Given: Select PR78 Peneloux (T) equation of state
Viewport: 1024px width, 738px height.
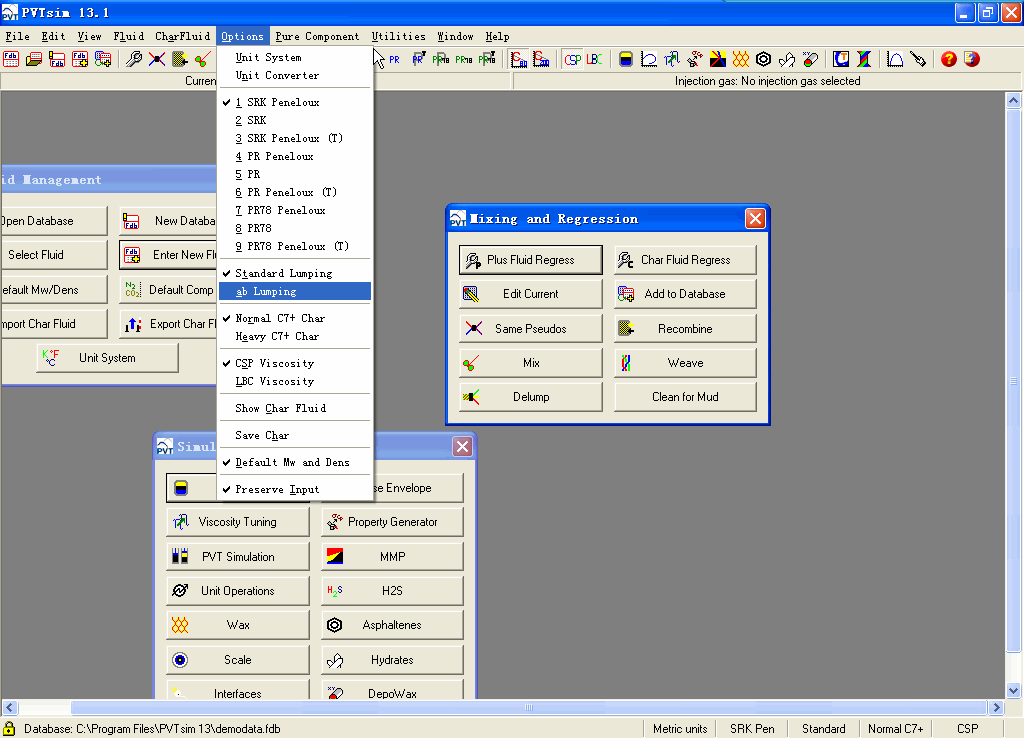Looking at the screenshot, I should [295, 247].
